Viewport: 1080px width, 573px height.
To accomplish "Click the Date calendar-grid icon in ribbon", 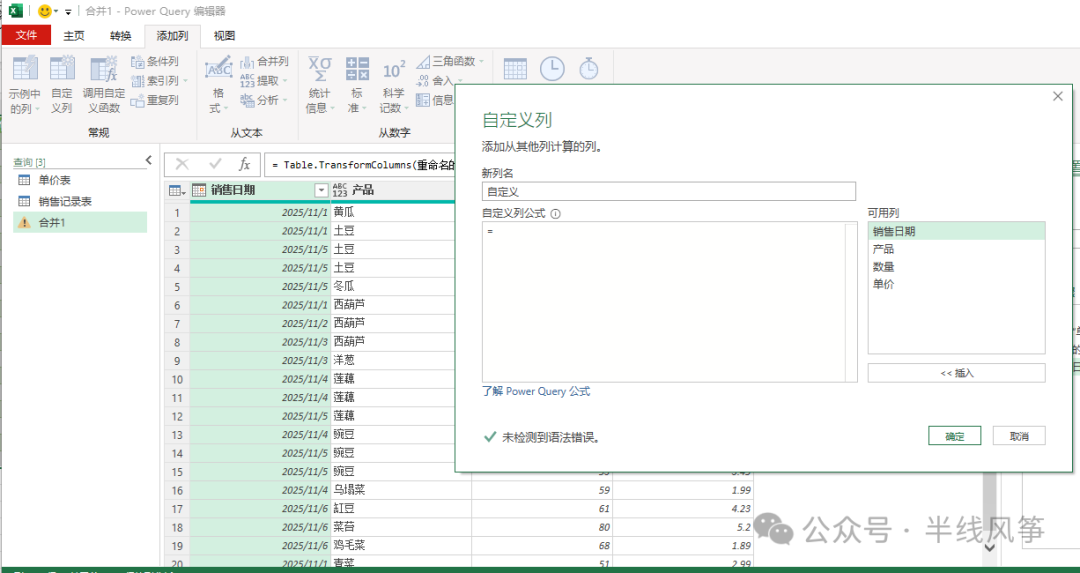I will 515,69.
